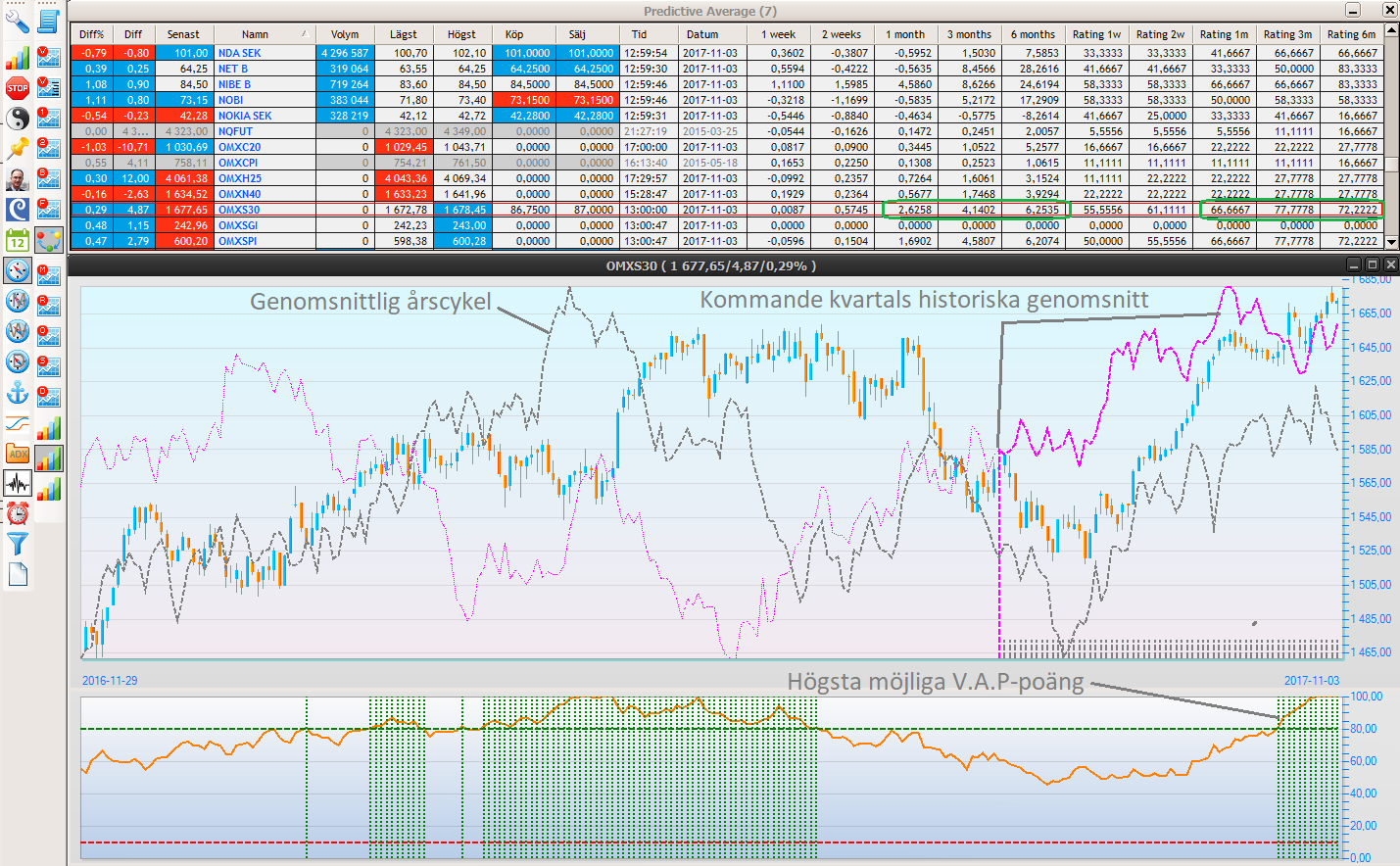Select the three-colored-dots cycle icon

48,240
